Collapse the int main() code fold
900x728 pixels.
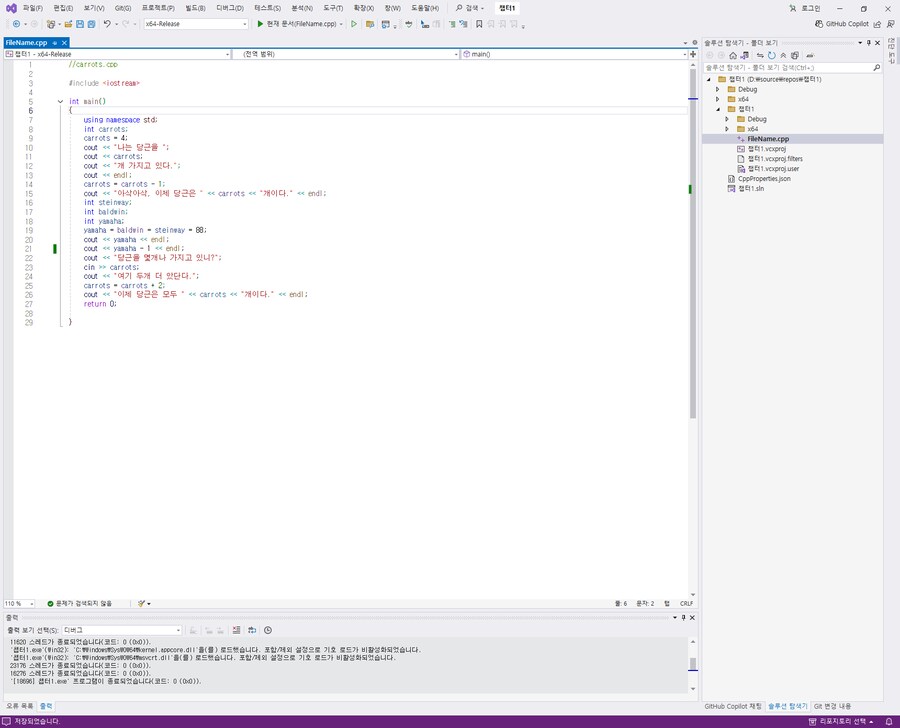pyautogui.click(x=60, y=102)
